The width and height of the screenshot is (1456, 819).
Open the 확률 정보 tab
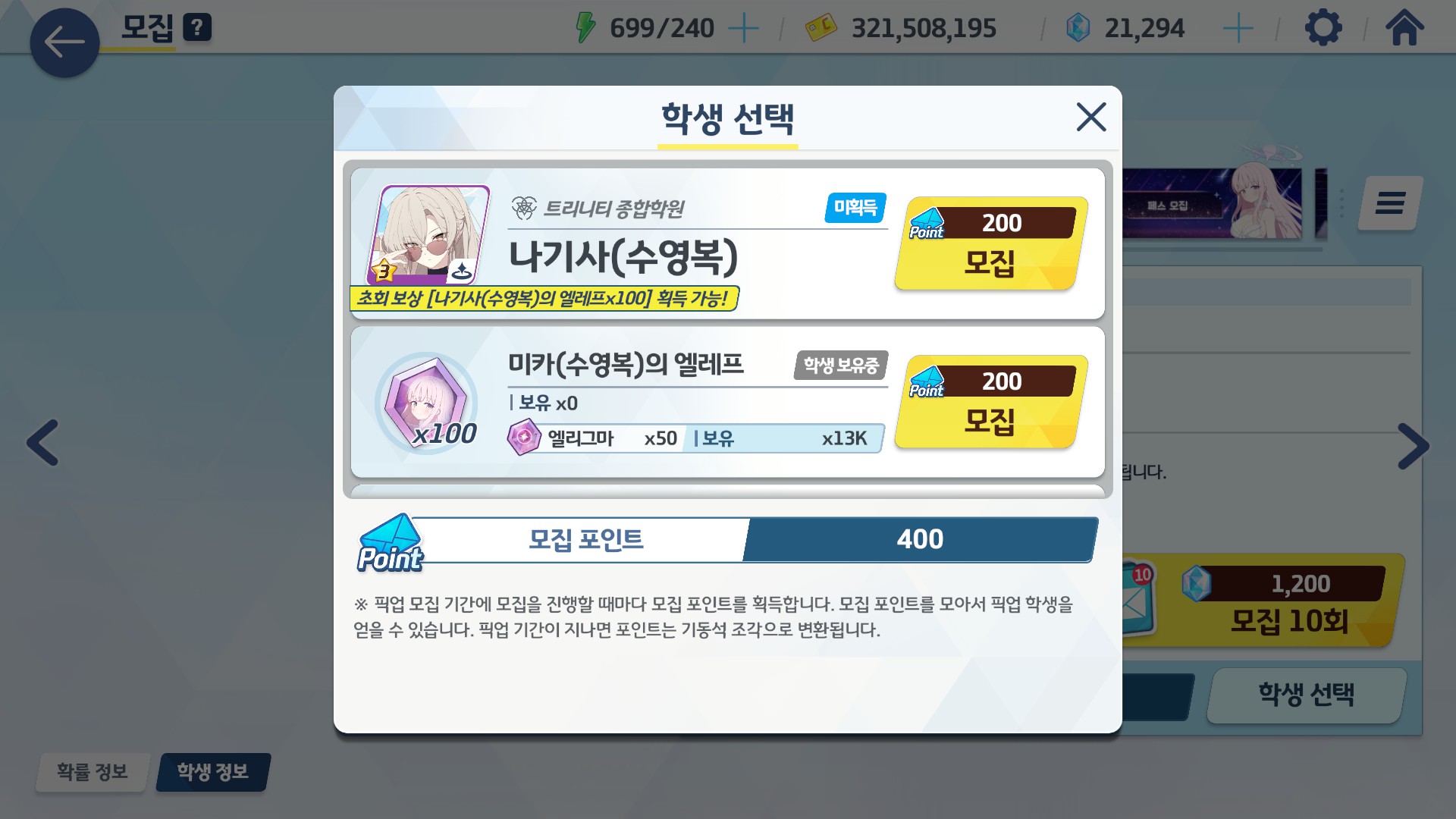click(93, 772)
